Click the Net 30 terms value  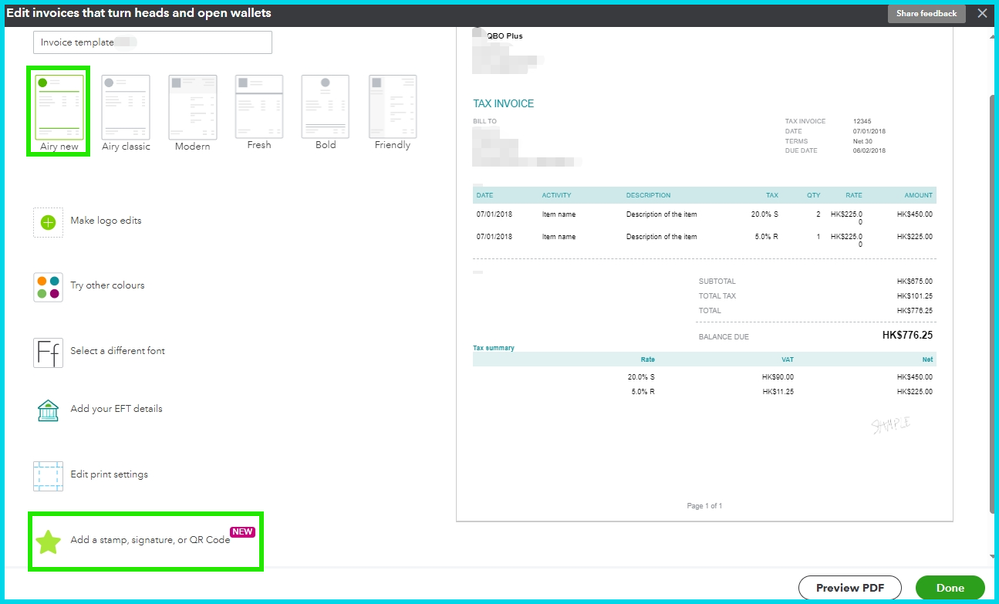(x=863, y=141)
